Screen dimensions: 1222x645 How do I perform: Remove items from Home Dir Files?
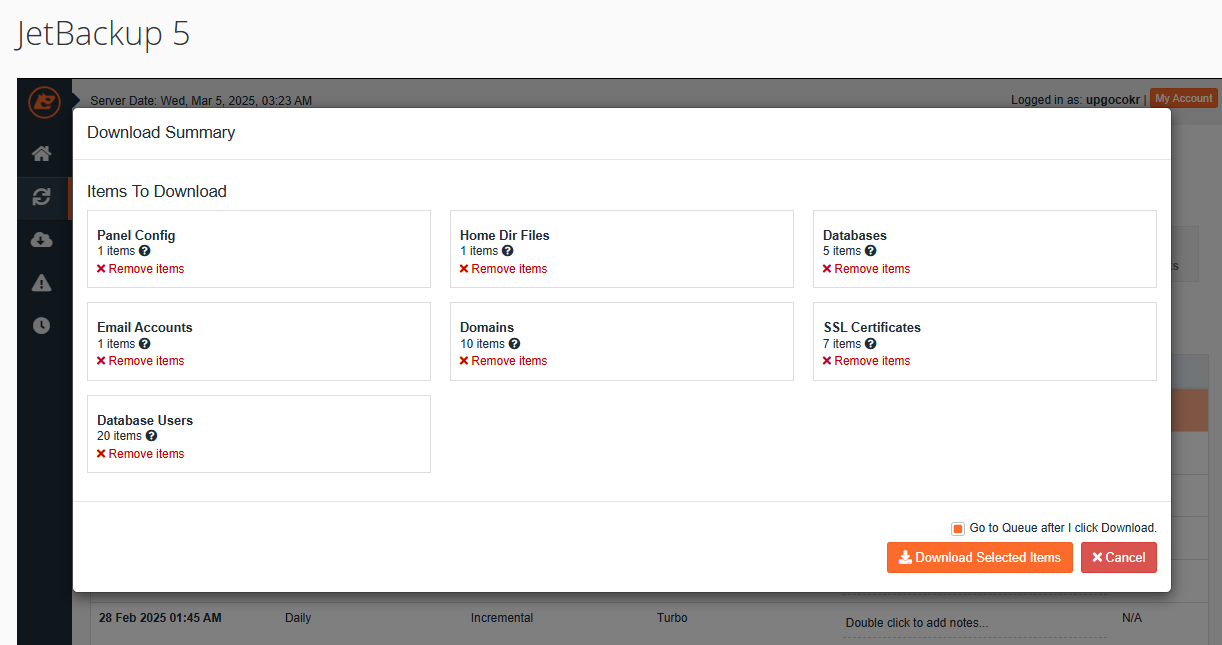[503, 269]
